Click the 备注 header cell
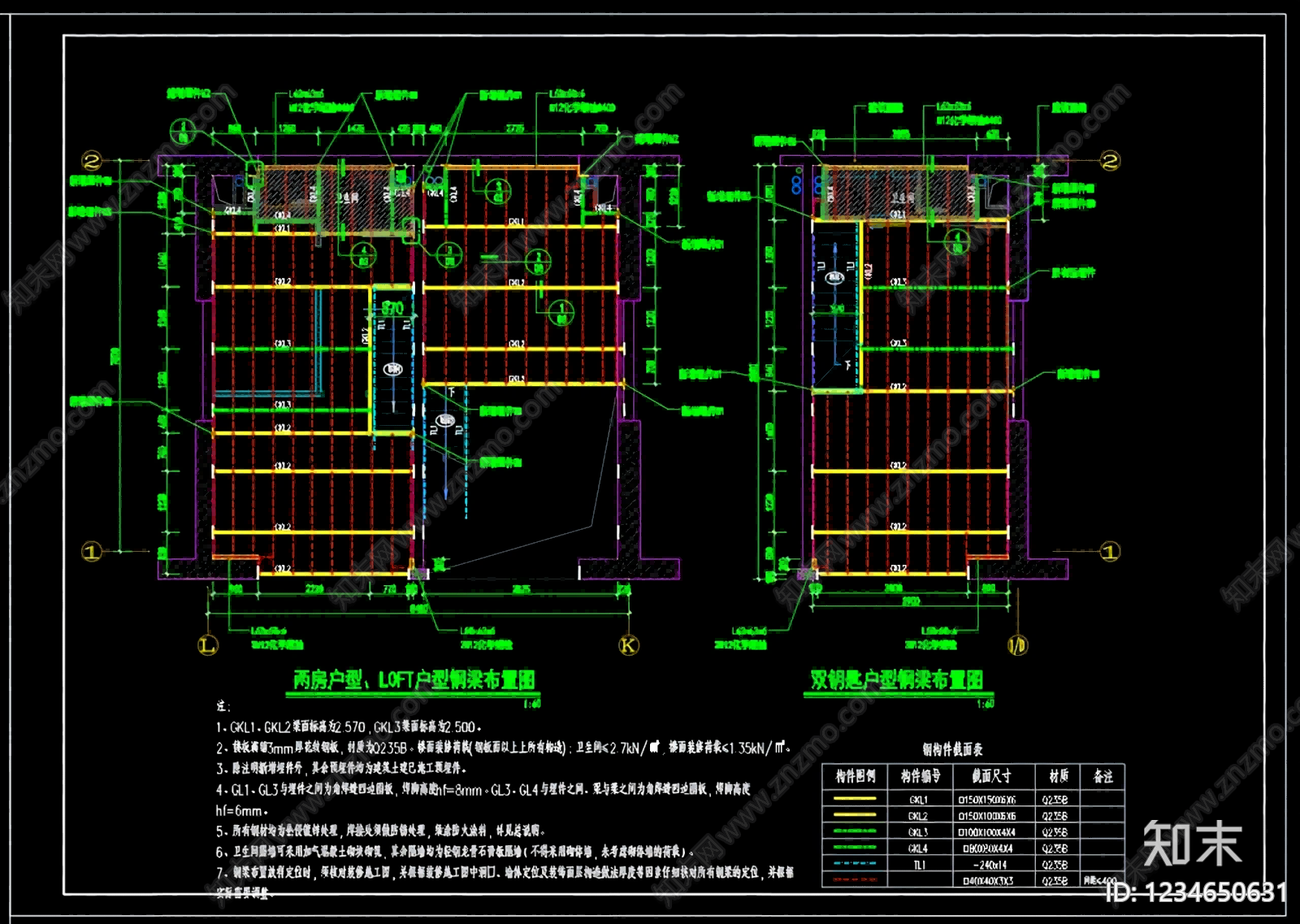 (x=1103, y=776)
